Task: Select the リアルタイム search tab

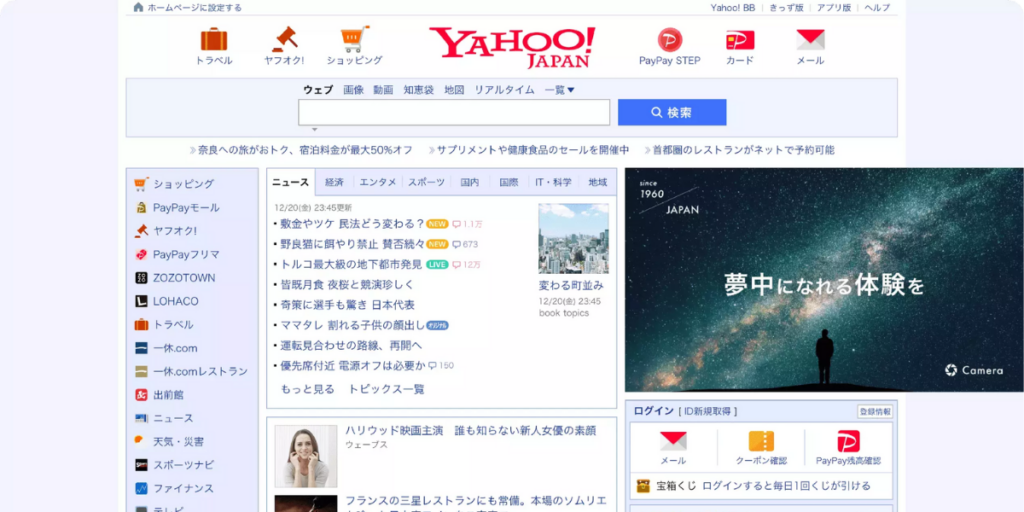Action: tap(504, 90)
